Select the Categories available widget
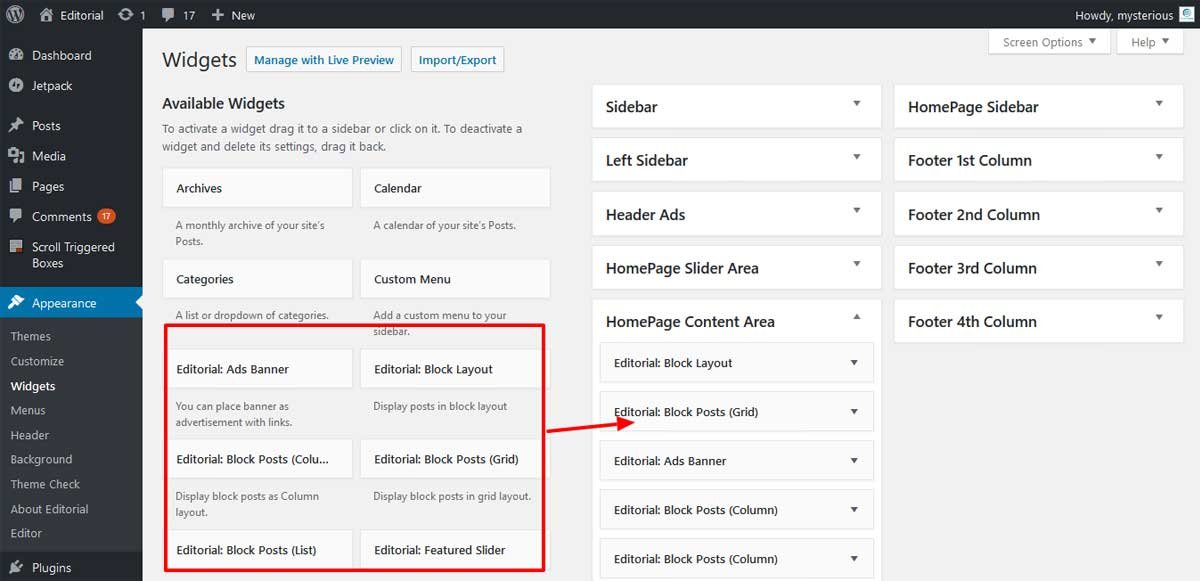This screenshot has height=581, width=1200. coord(257,279)
